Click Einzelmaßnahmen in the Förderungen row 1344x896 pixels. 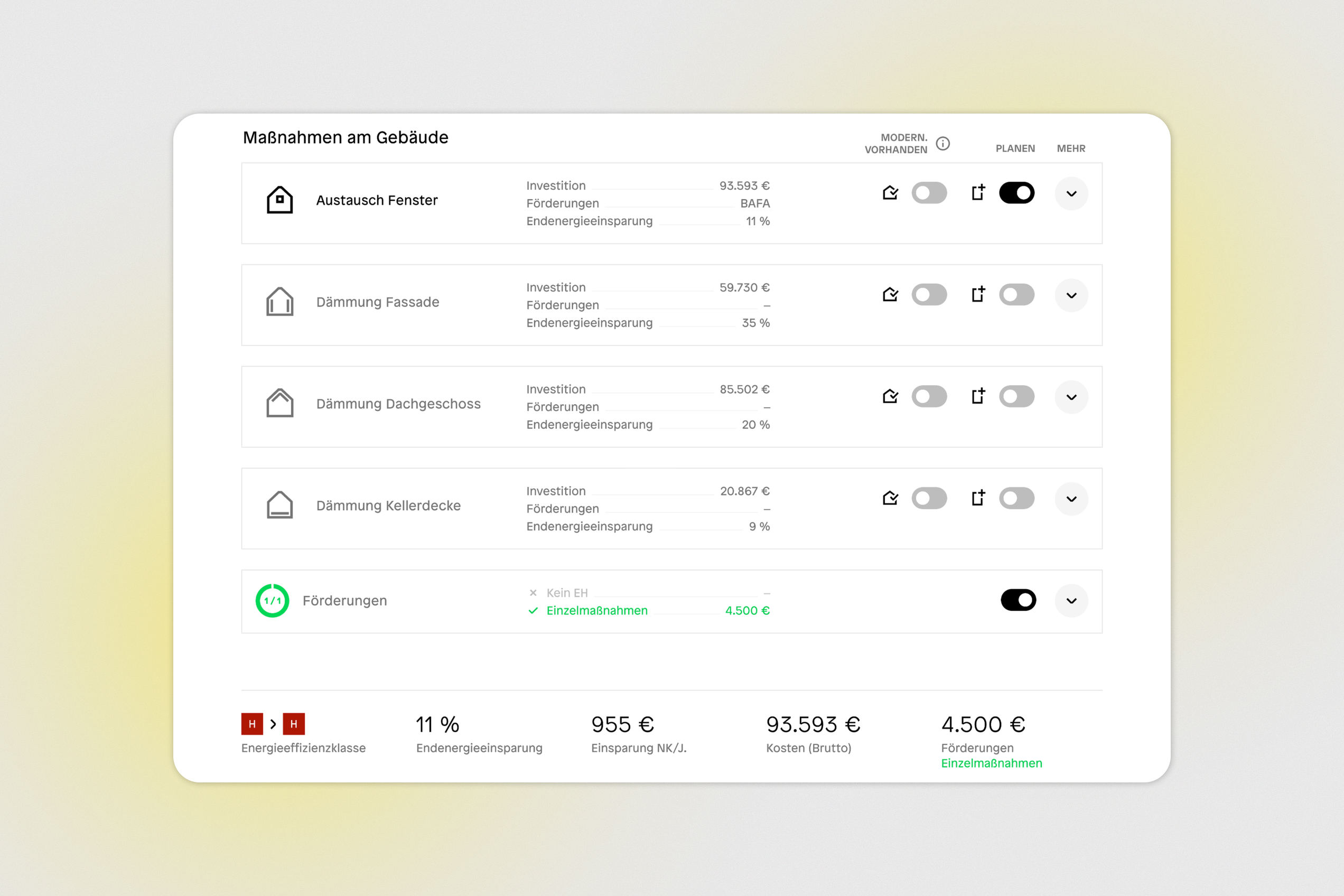coord(597,610)
